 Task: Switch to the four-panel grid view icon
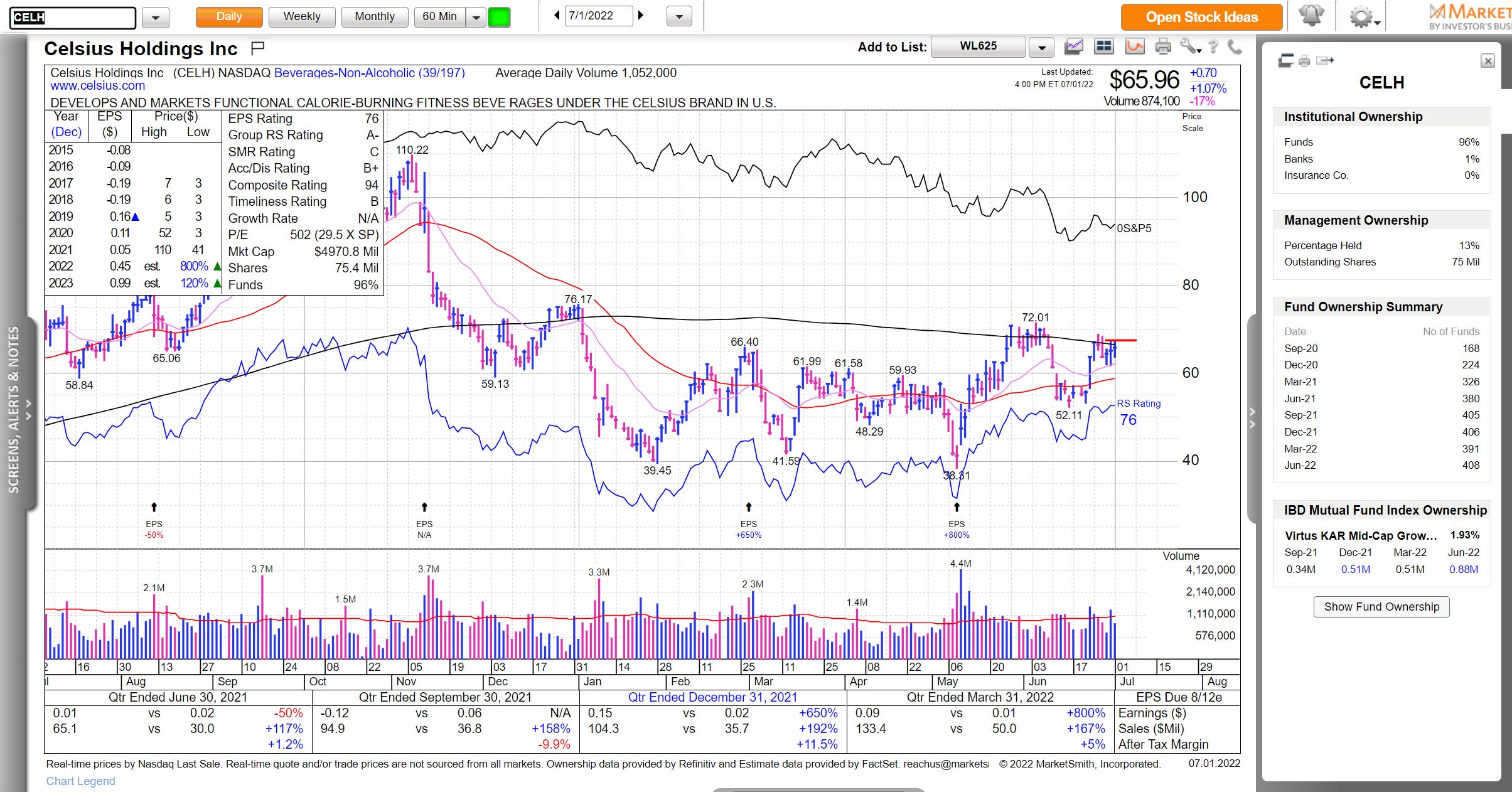tap(1103, 46)
